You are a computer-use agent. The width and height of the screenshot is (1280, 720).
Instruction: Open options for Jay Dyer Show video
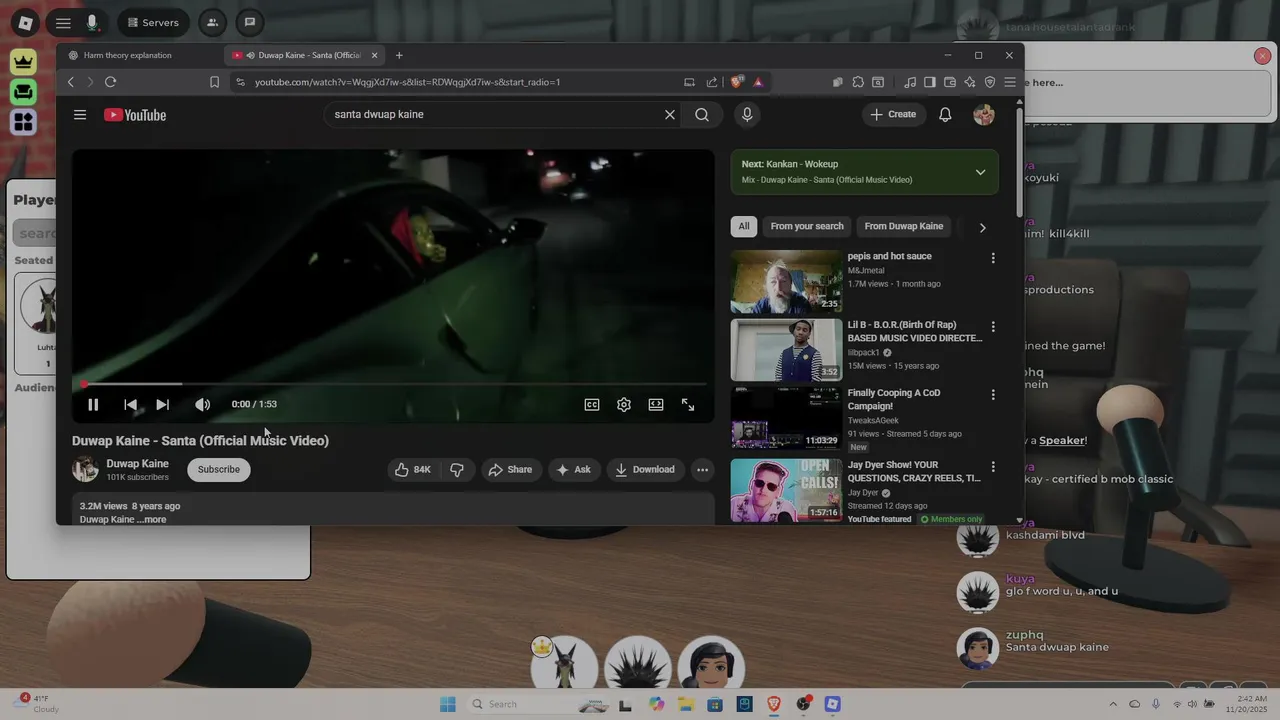993,467
